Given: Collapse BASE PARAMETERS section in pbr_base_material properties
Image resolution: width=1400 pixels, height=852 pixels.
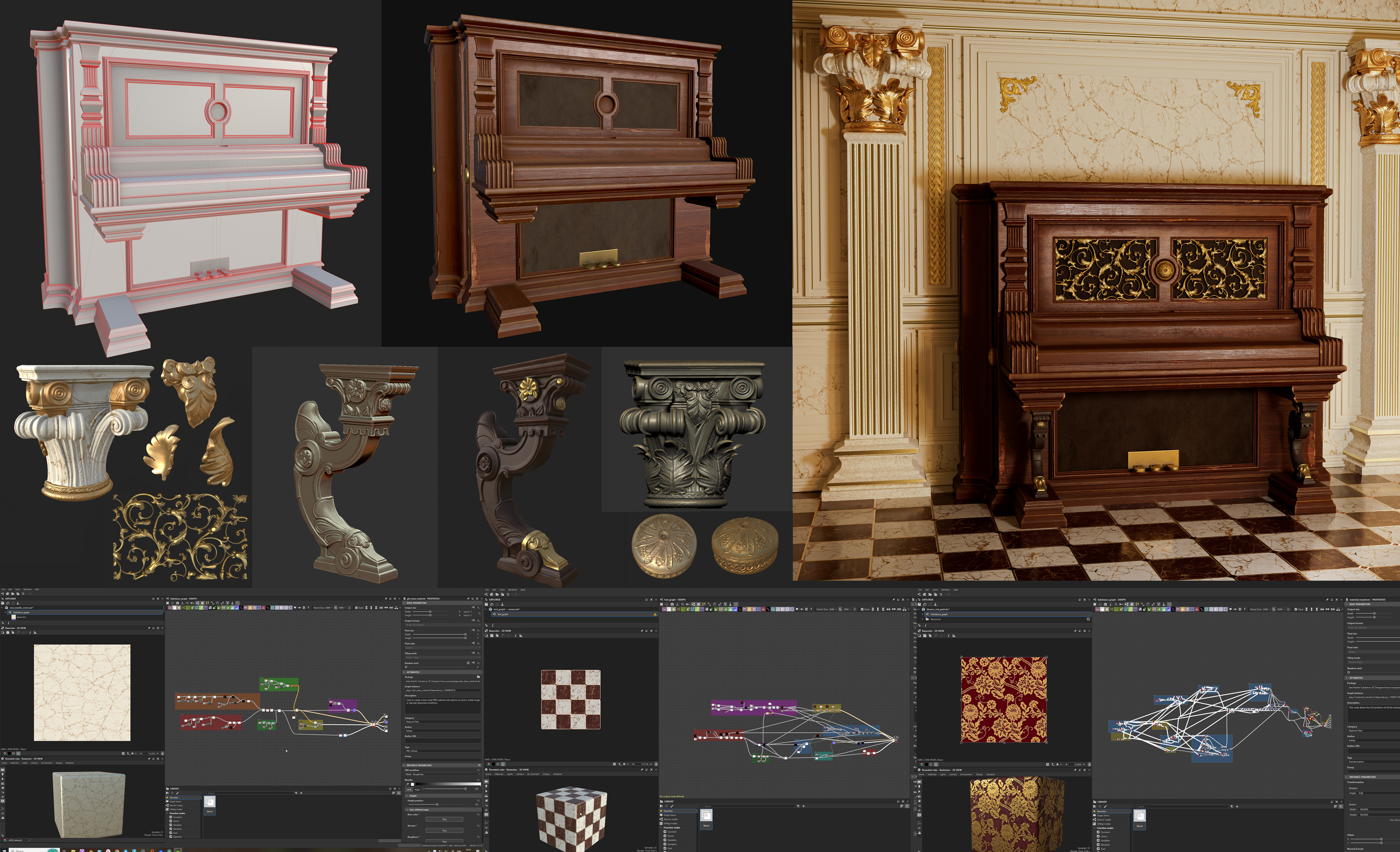Looking at the screenshot, I should point(404,603).
